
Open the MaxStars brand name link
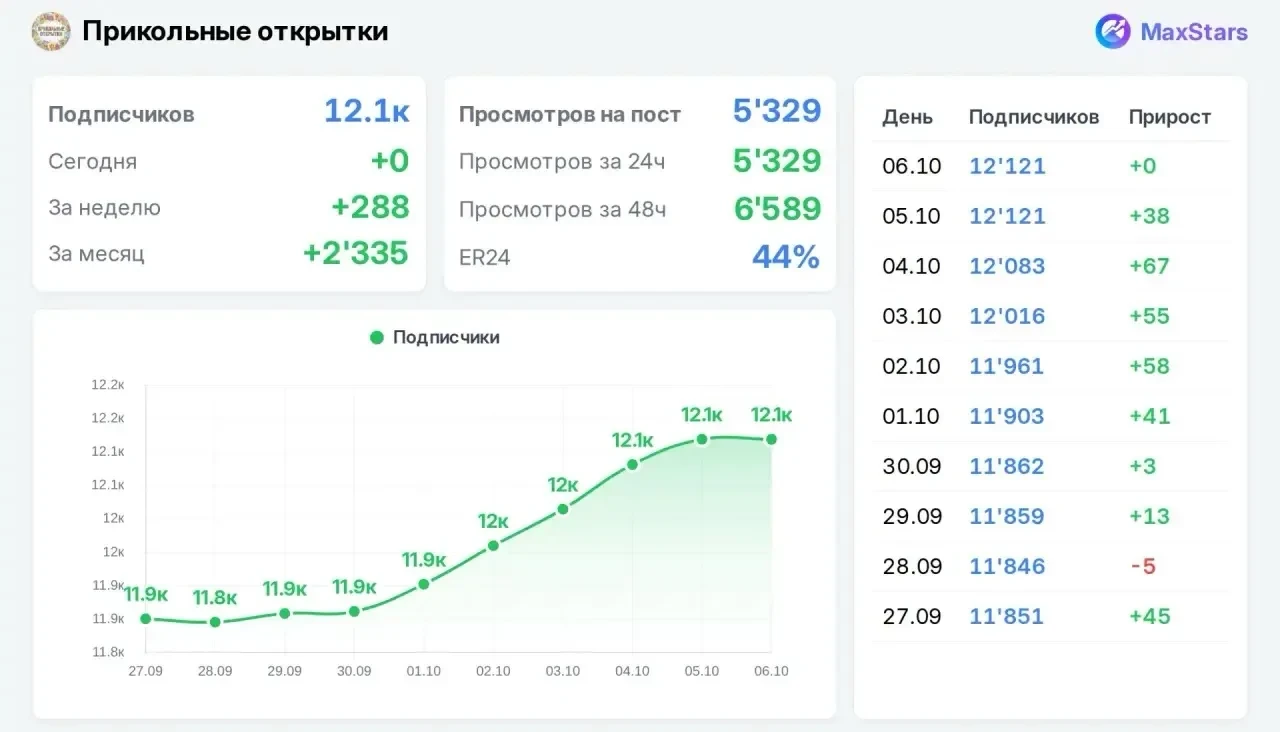tap(1194, 32)
